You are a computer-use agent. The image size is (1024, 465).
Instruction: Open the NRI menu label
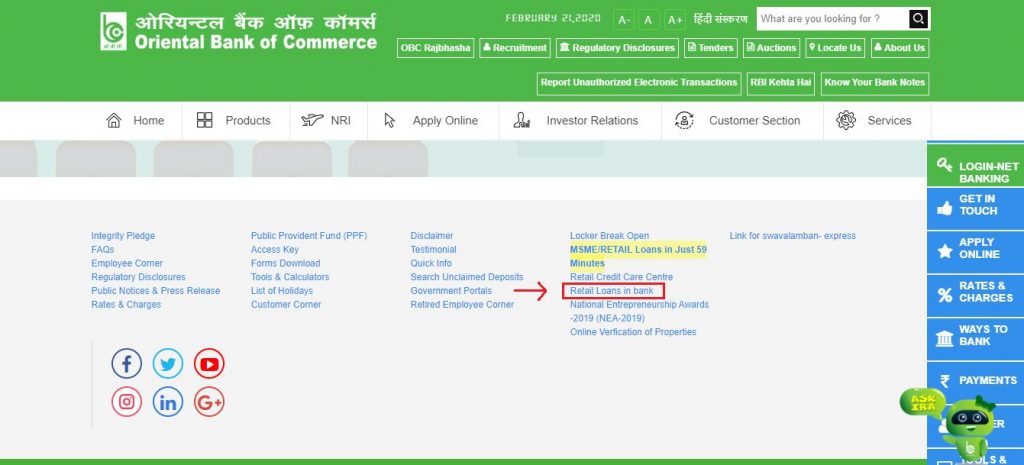click(340, 121)
